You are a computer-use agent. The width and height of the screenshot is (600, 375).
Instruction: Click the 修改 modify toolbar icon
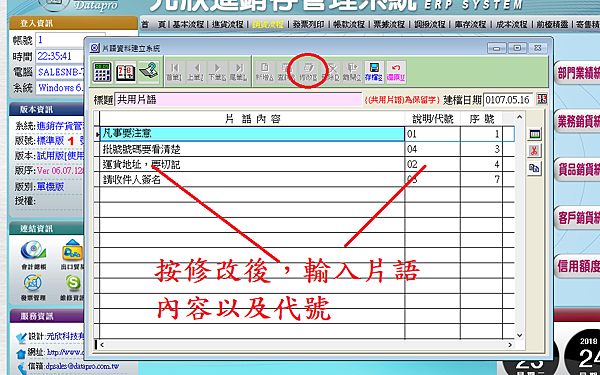click(308, 72)
